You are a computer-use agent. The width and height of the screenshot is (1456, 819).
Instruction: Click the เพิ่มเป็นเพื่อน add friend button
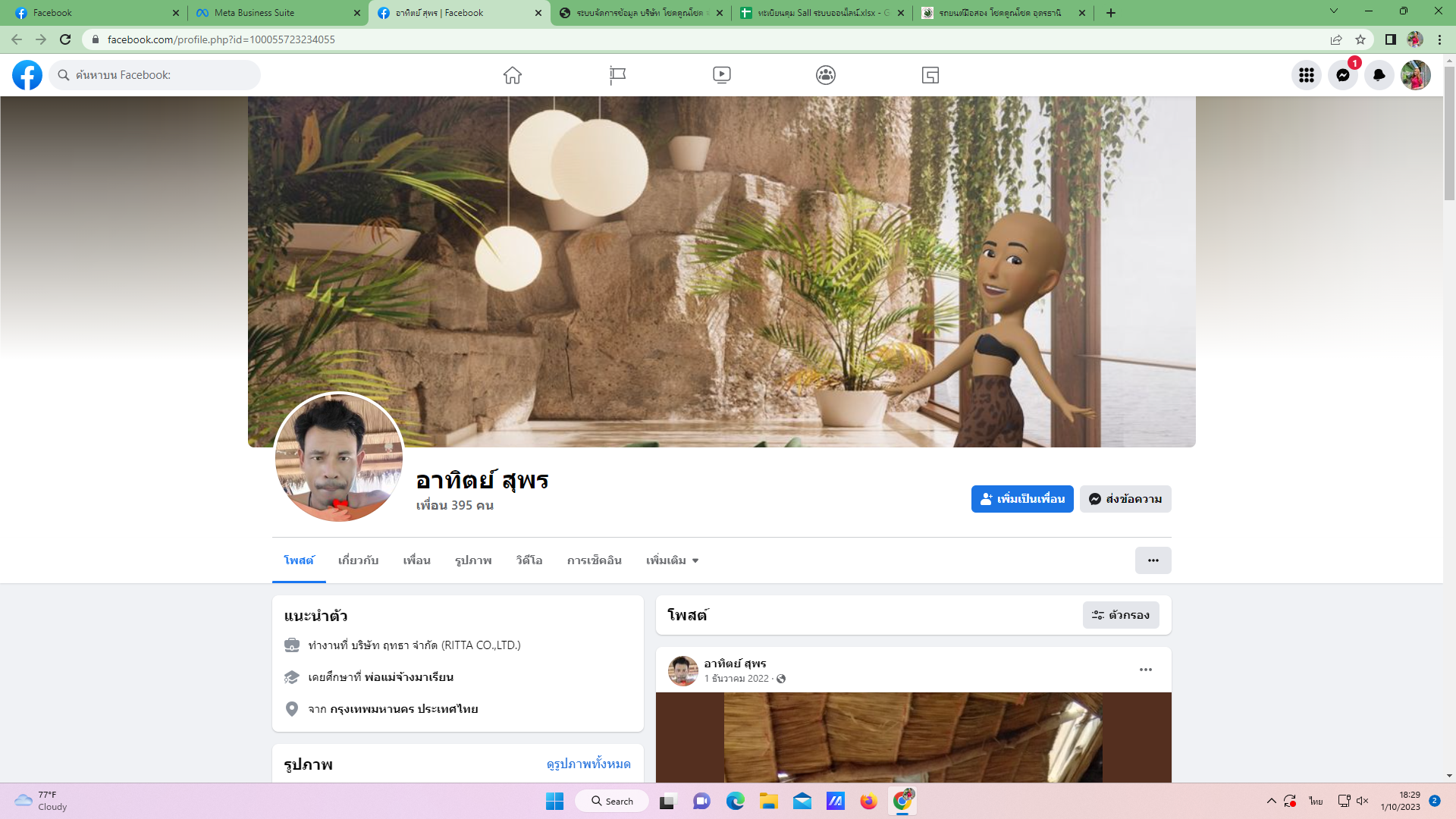[1021, 499]
